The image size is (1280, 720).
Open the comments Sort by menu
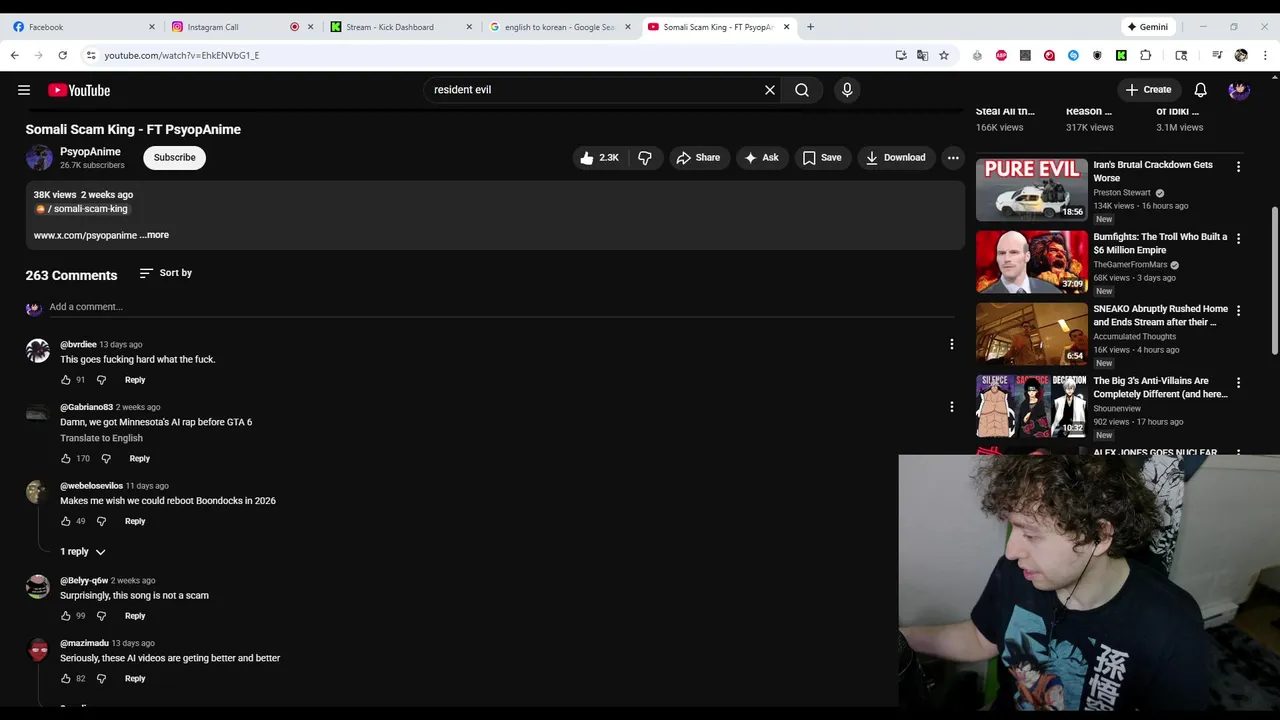click(166, 273)
